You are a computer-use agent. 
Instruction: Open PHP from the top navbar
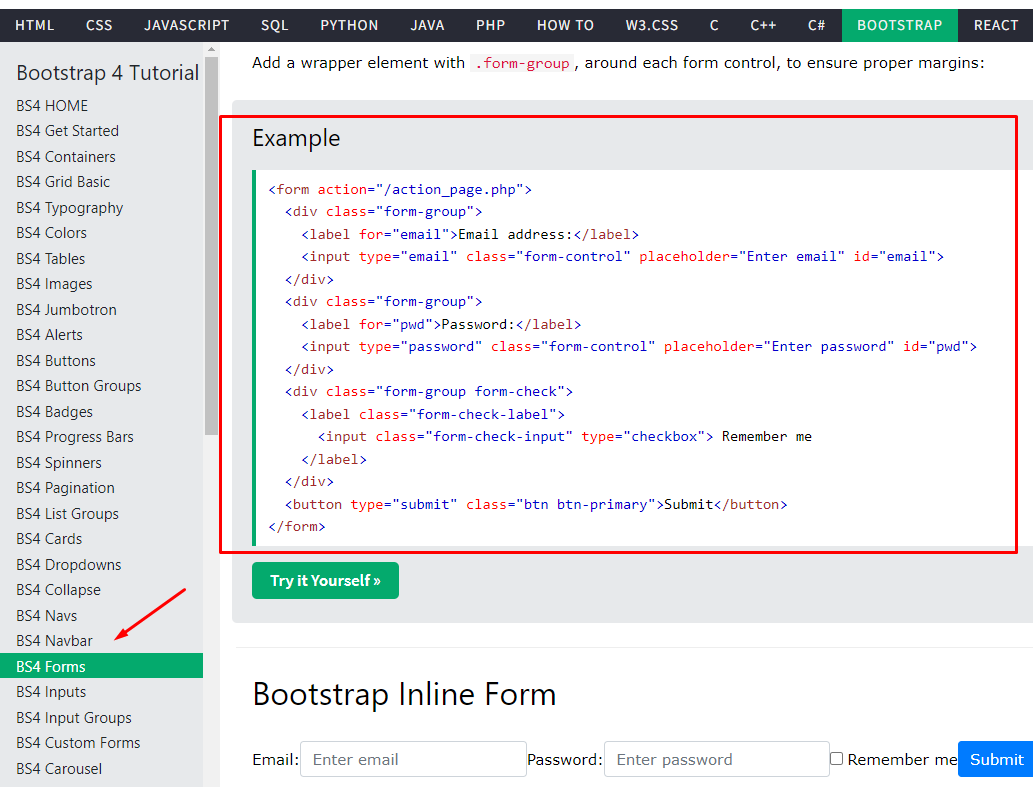tap(490, 25)
